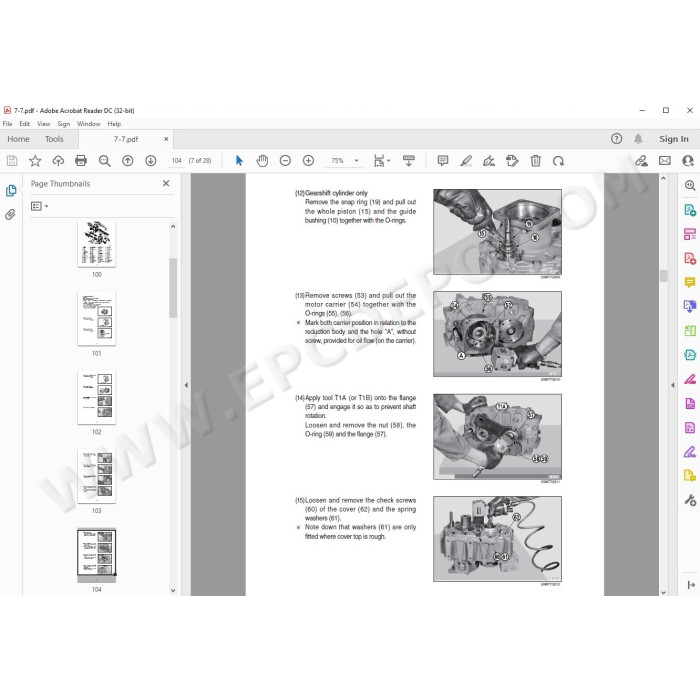This screenshot has height=700, width=700.
Task: Switch to the Tools tab
Action: (x=54, y=139)
